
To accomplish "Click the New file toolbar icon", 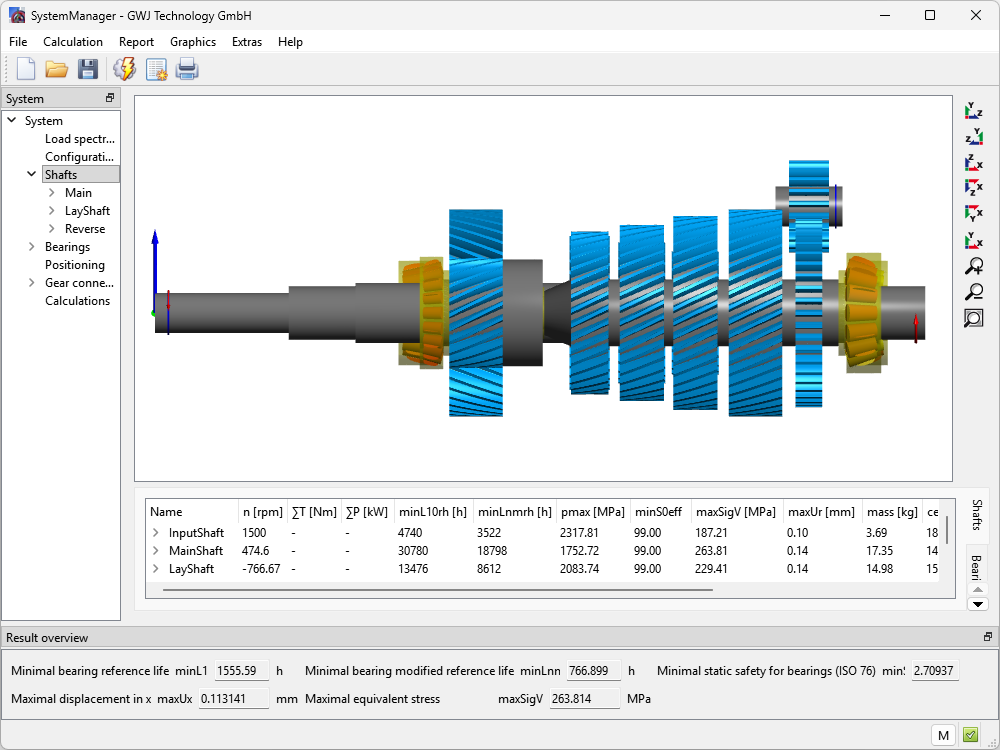I will click(26, 69).
